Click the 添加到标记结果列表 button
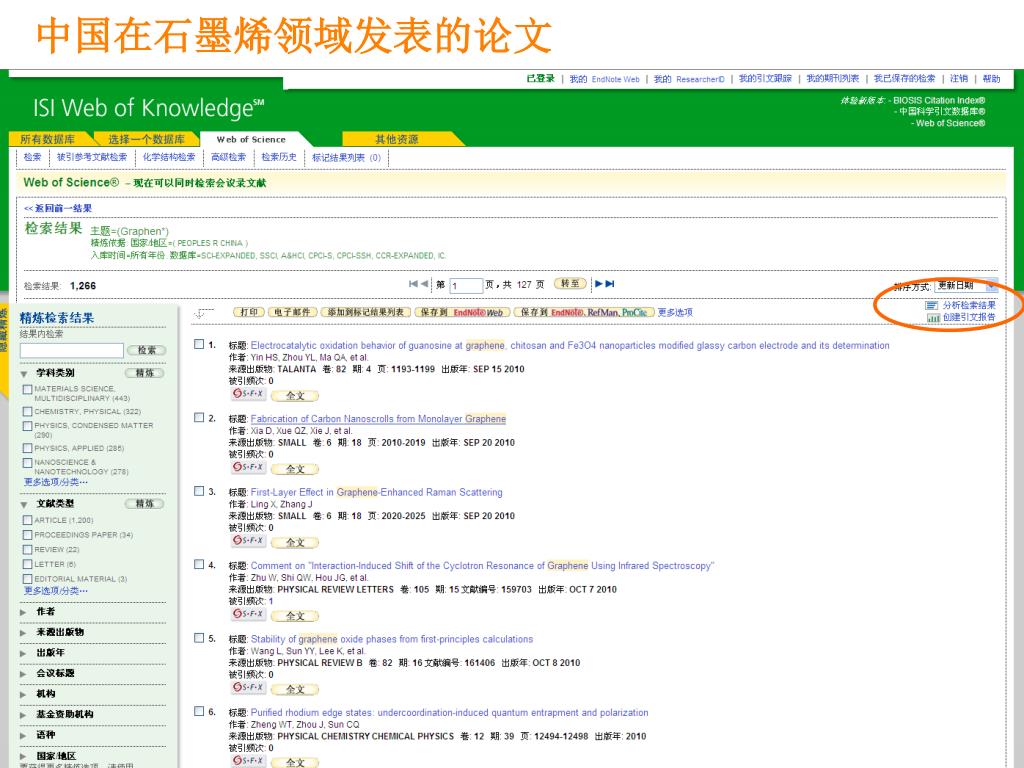Image resolution: width=1024 pixels, height=768 pixels. click(x=366, y=312)
